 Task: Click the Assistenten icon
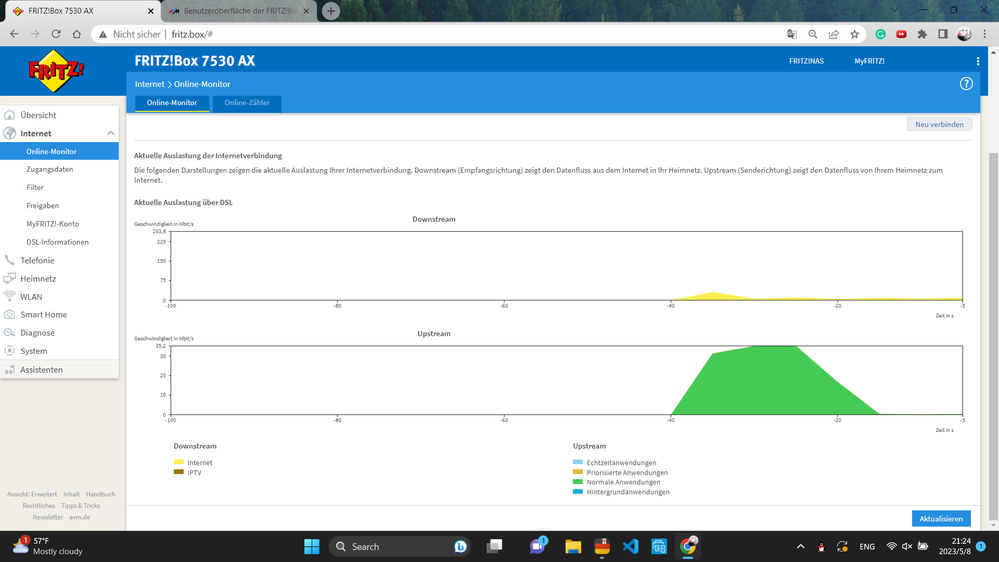click(x=10, y=370)
